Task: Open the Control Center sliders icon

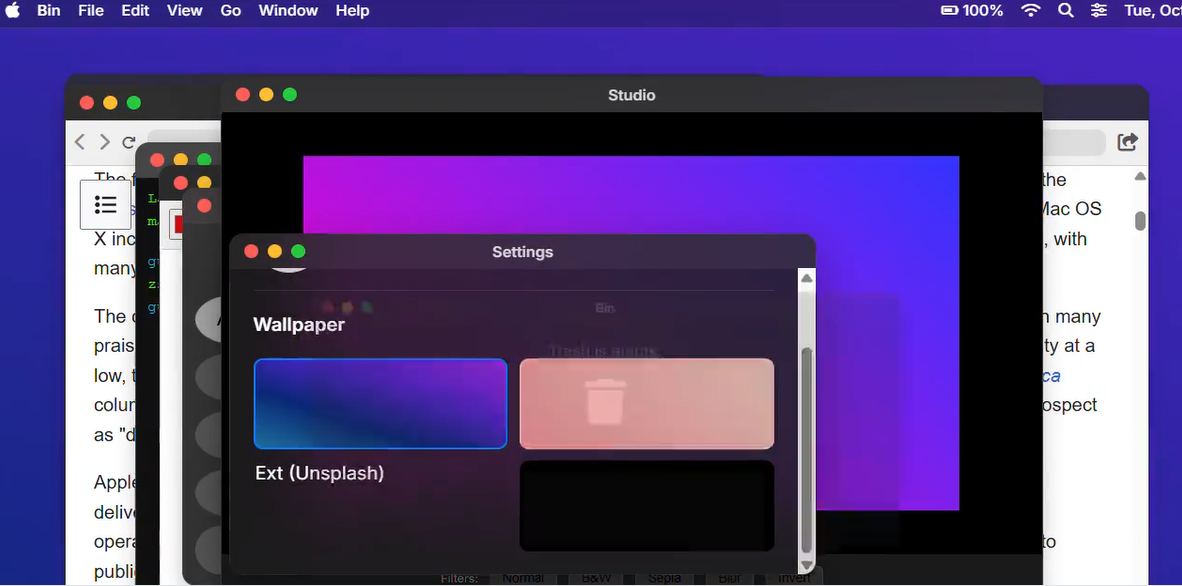Action: 1099,11
